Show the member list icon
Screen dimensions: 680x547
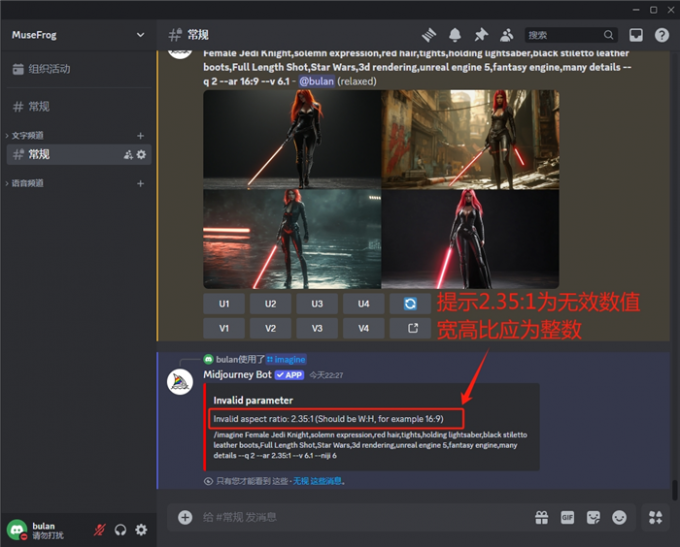click(x=506, y=35)
